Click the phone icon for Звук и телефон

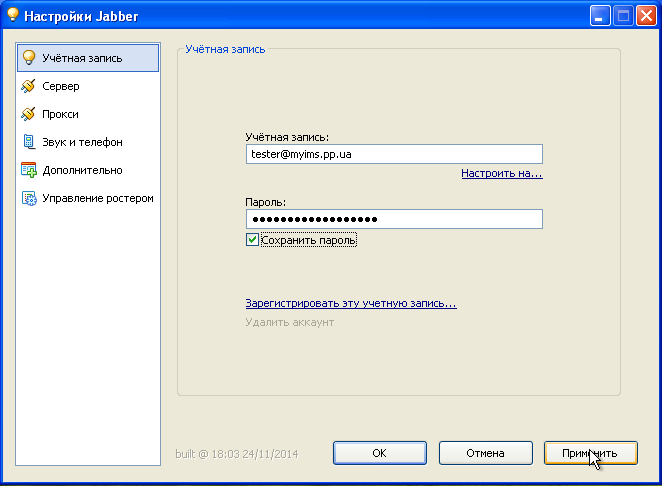click(28, 142)
